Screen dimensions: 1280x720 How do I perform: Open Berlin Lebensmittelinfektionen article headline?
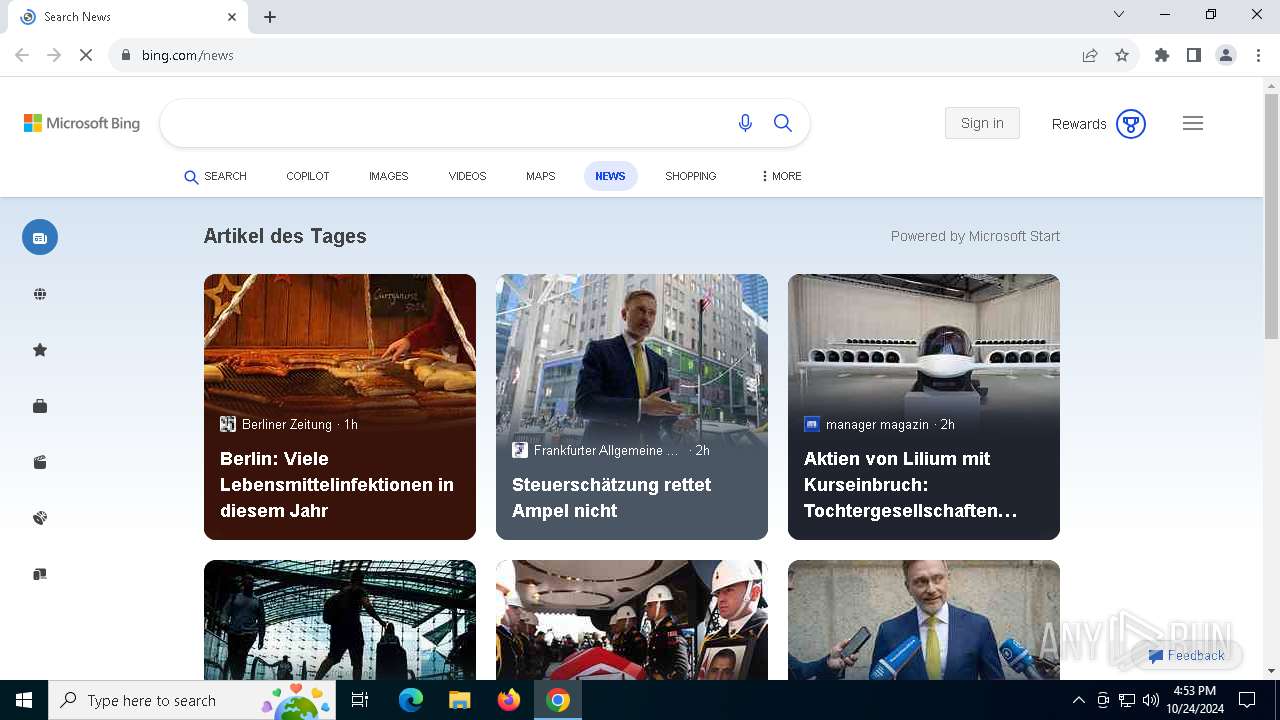[337, 485]
